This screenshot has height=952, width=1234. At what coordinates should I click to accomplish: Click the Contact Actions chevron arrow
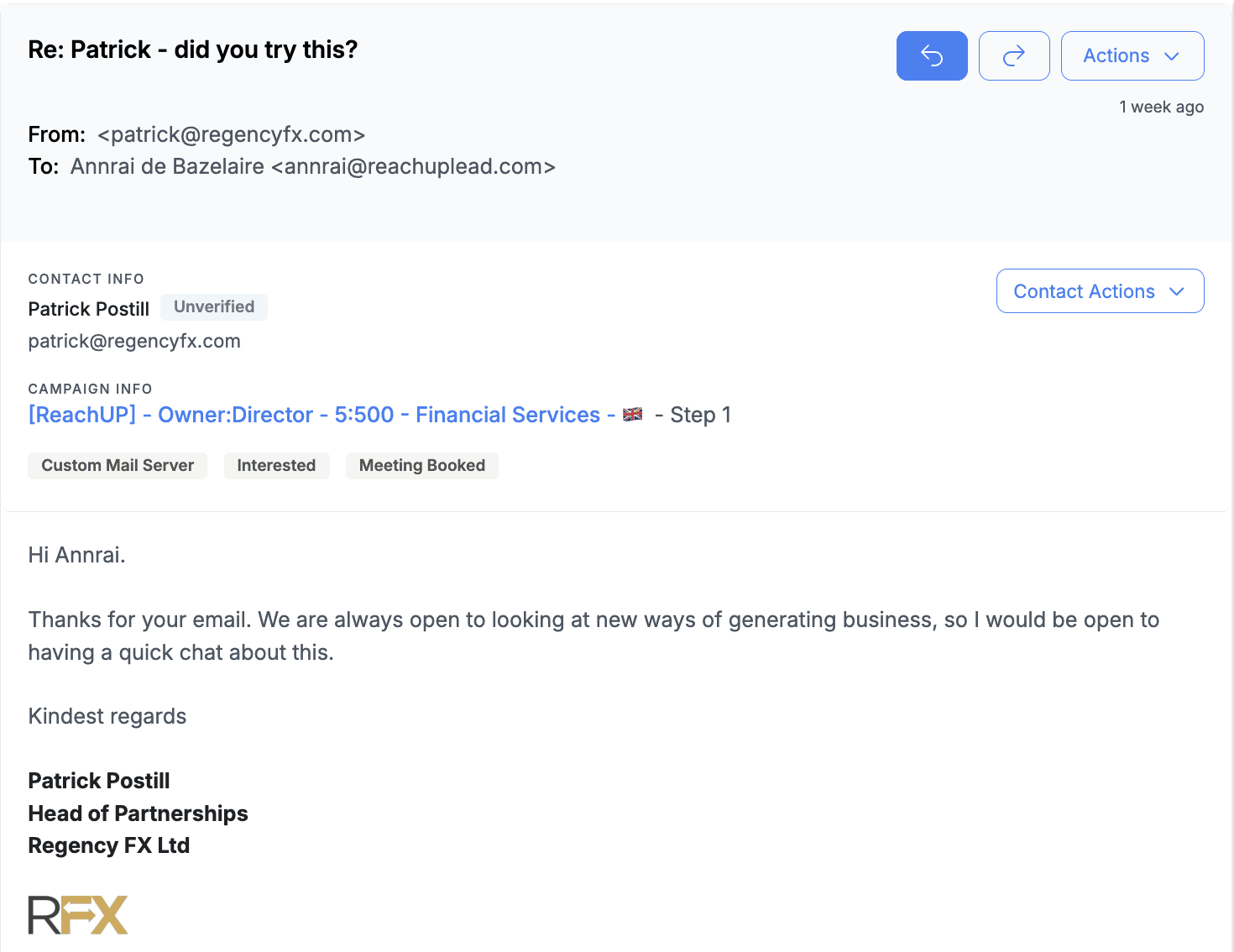(x=1177, y=291)
